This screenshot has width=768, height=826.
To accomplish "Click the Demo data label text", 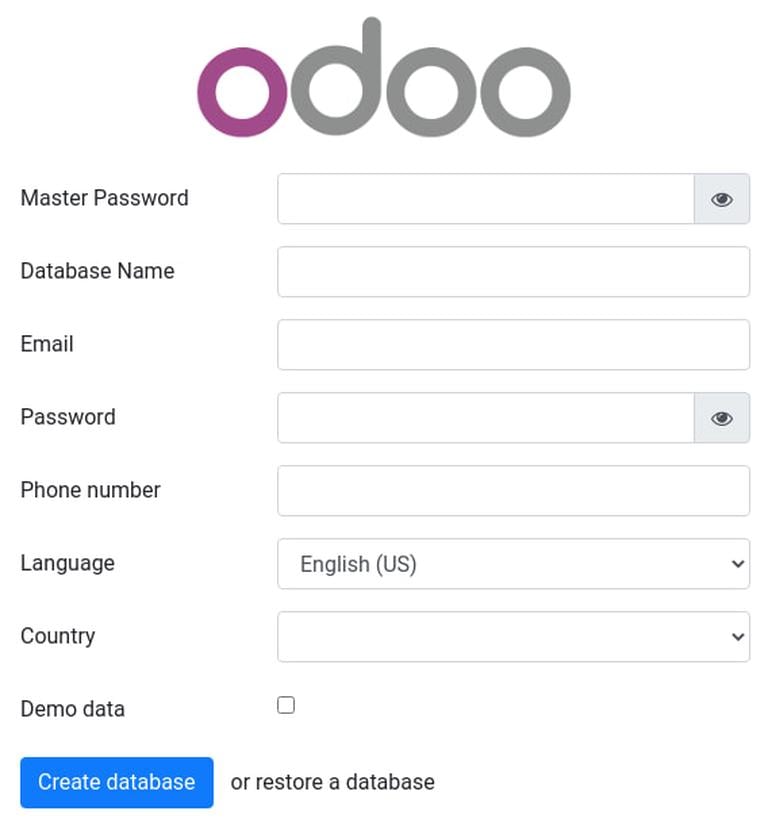I will click(x=71, y=708).
